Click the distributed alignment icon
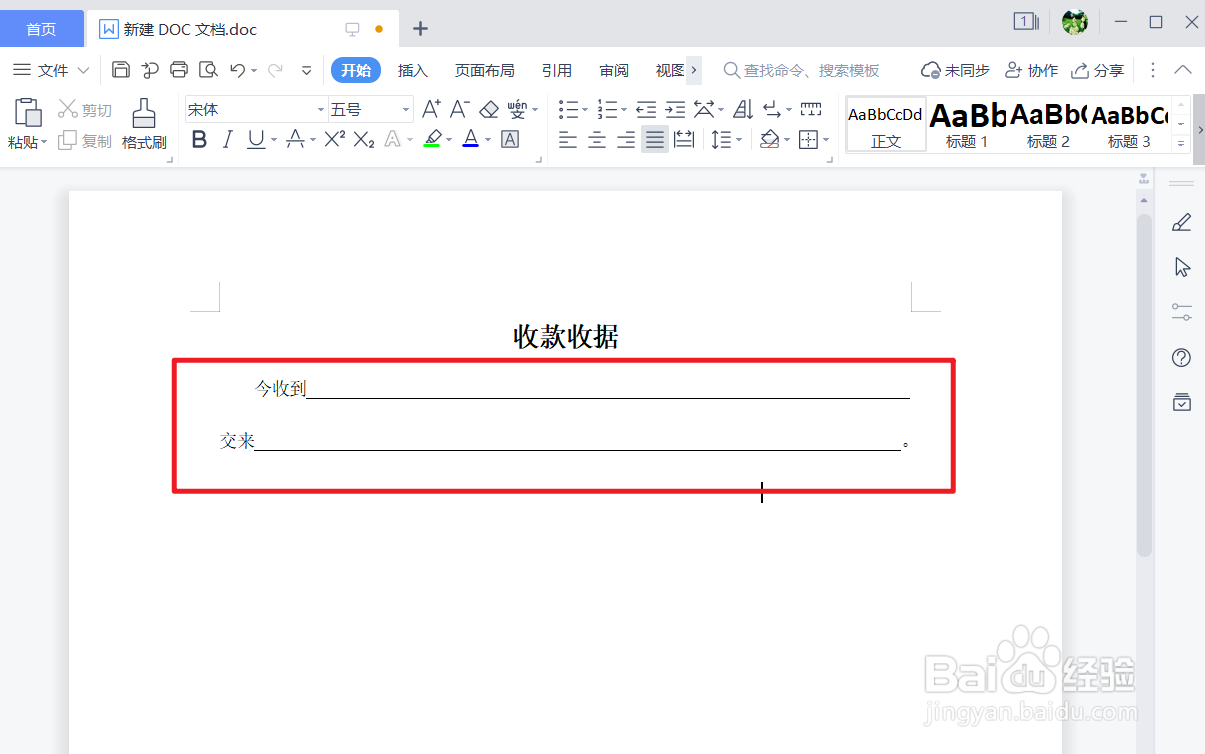Viewport: 1205px width, 754px height. (x=684, y=139)
